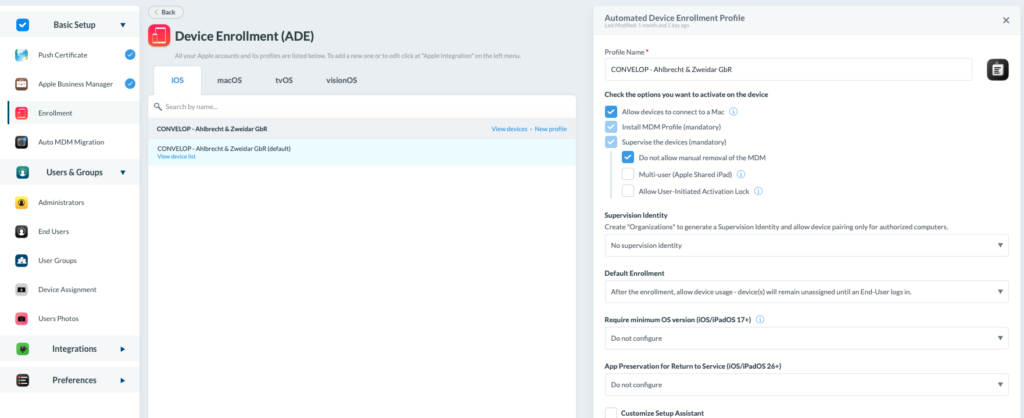Click info icon next to Multi-user option

click(741, 174)
